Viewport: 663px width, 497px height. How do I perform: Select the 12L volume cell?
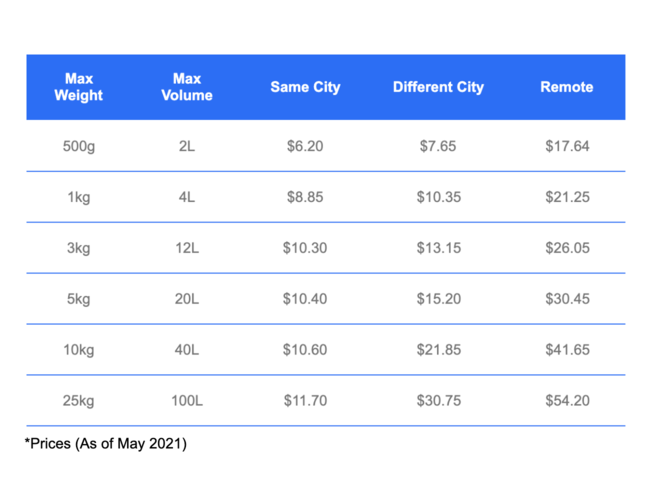click(x=187, y=248)
